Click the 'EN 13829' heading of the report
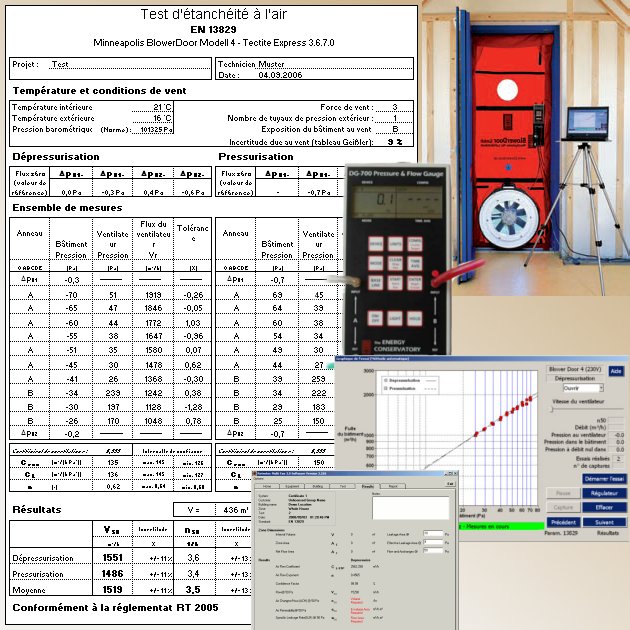Viewport: 630px width, 630px height. 213,29
